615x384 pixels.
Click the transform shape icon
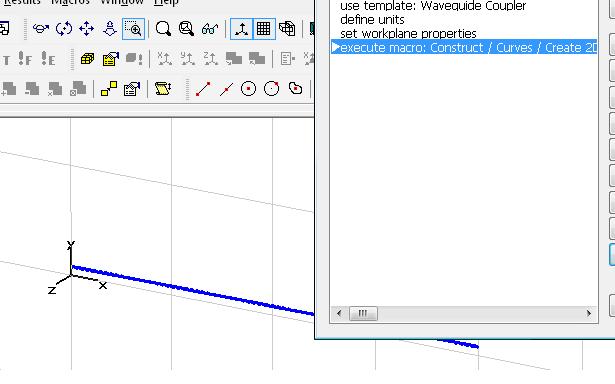pos(109,89)
